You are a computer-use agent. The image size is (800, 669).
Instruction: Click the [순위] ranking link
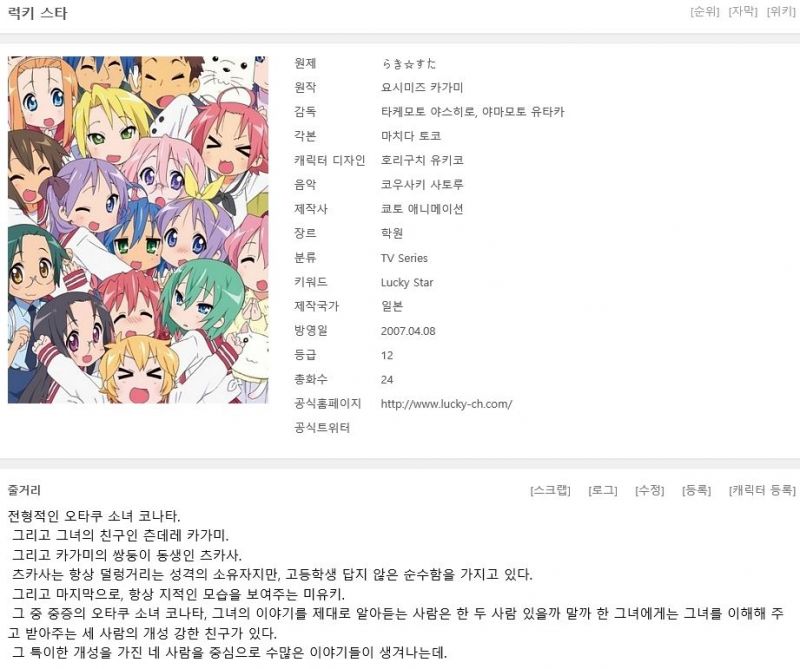coord(705,11)
